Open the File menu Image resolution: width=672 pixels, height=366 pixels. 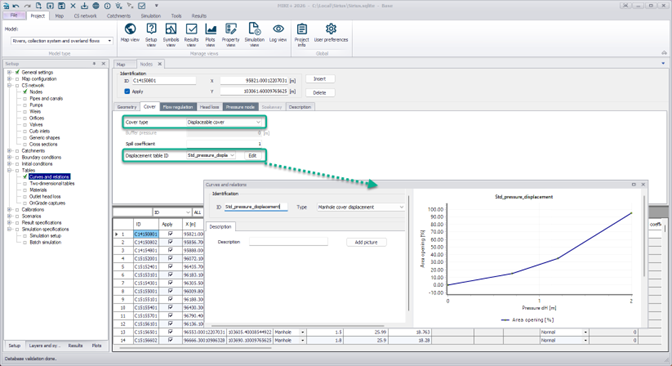[x=14, y=15]
